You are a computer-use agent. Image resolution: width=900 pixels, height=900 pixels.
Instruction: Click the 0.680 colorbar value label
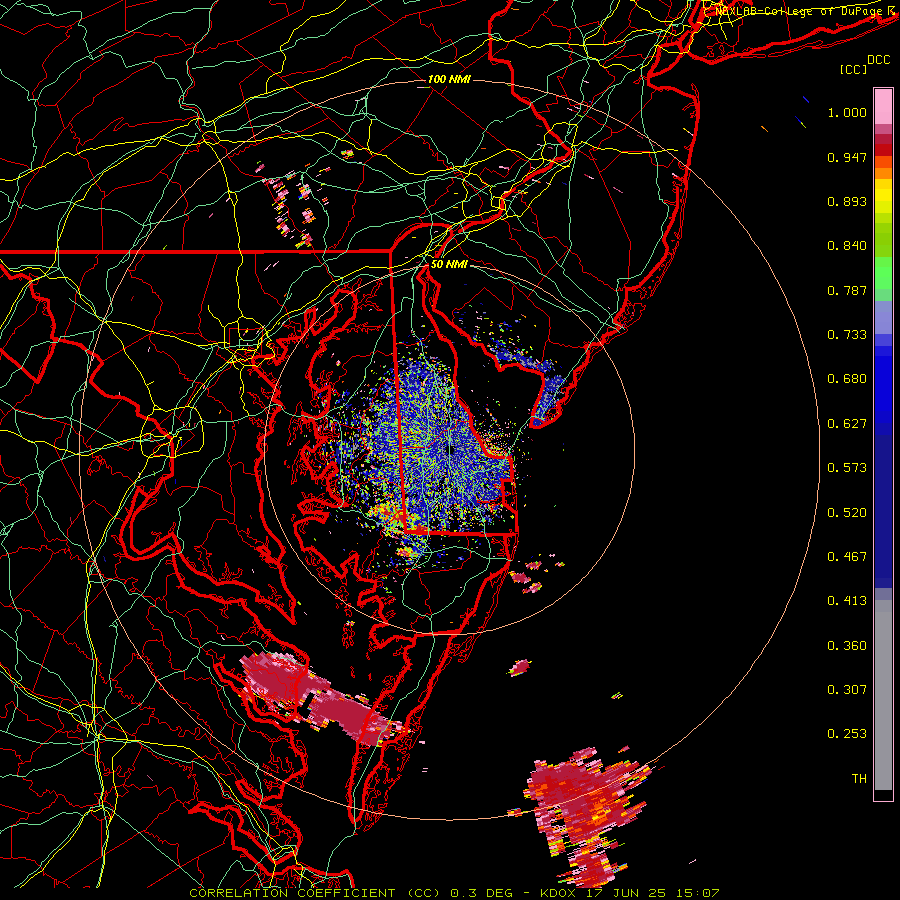coord(847,379)
